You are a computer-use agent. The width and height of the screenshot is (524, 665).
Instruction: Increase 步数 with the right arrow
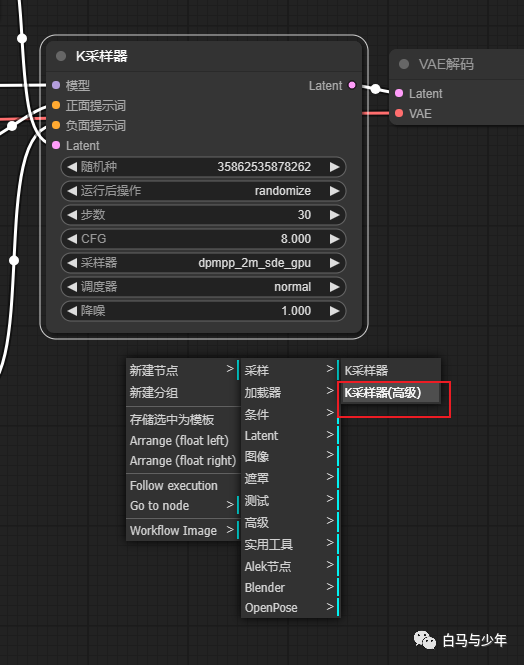334,215
